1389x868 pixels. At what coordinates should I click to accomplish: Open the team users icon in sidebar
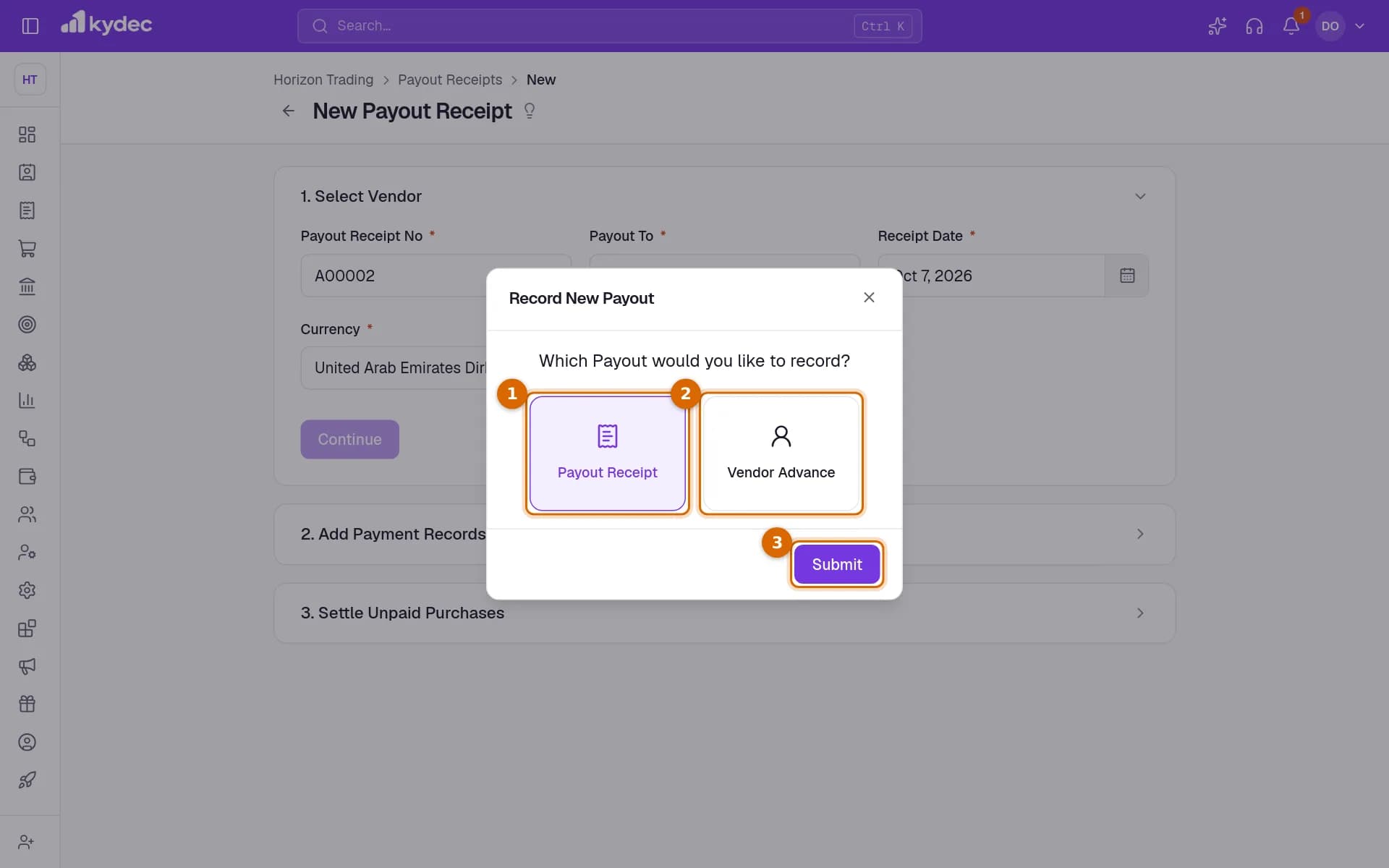coord(27,514)
